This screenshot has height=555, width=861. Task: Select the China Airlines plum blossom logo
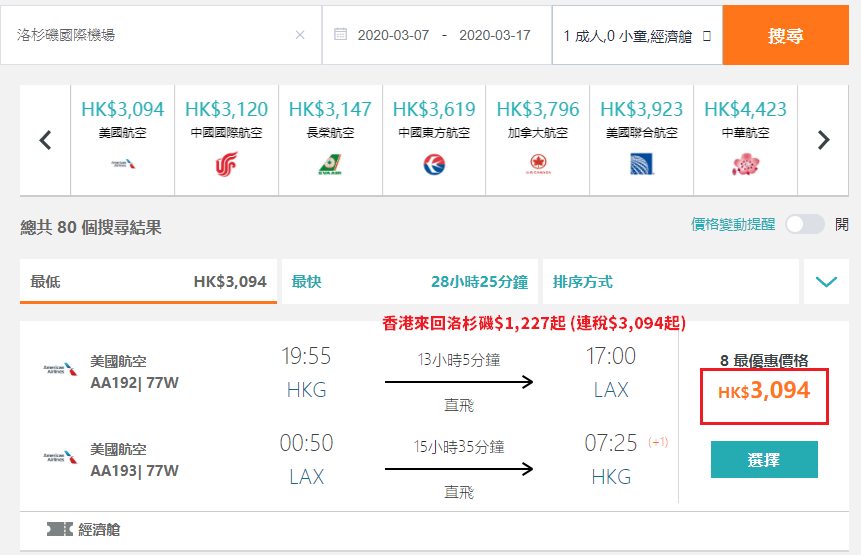coord(745,164)
